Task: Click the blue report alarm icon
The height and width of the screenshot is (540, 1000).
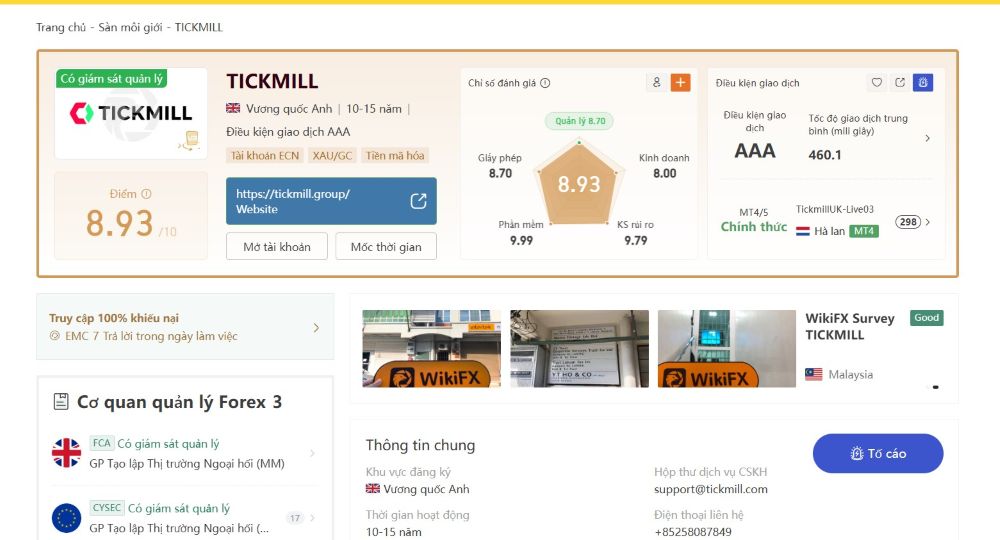Action: coord(923,82)
